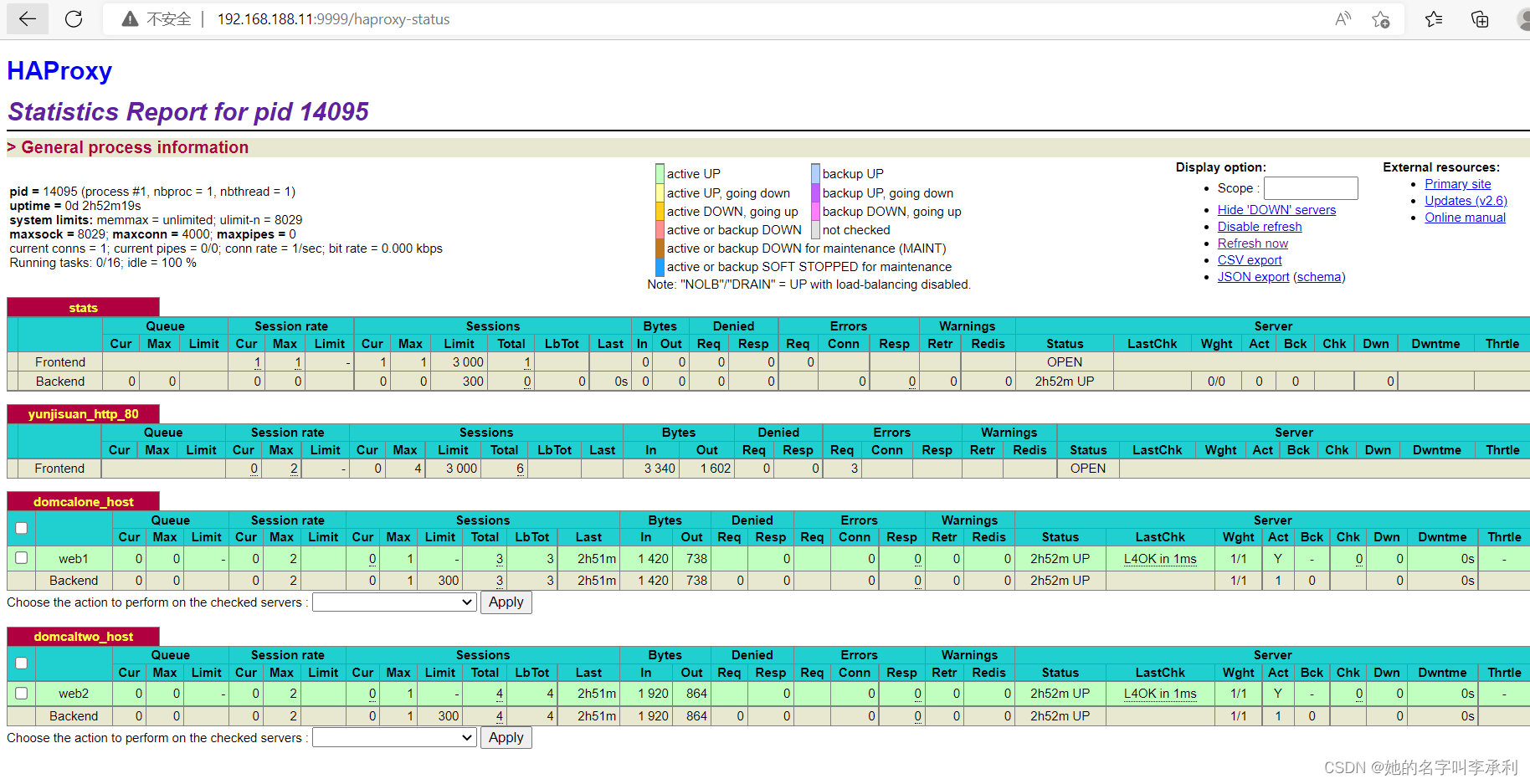
Task: Select the stats proxy header
Action: (x=83, y=308)
